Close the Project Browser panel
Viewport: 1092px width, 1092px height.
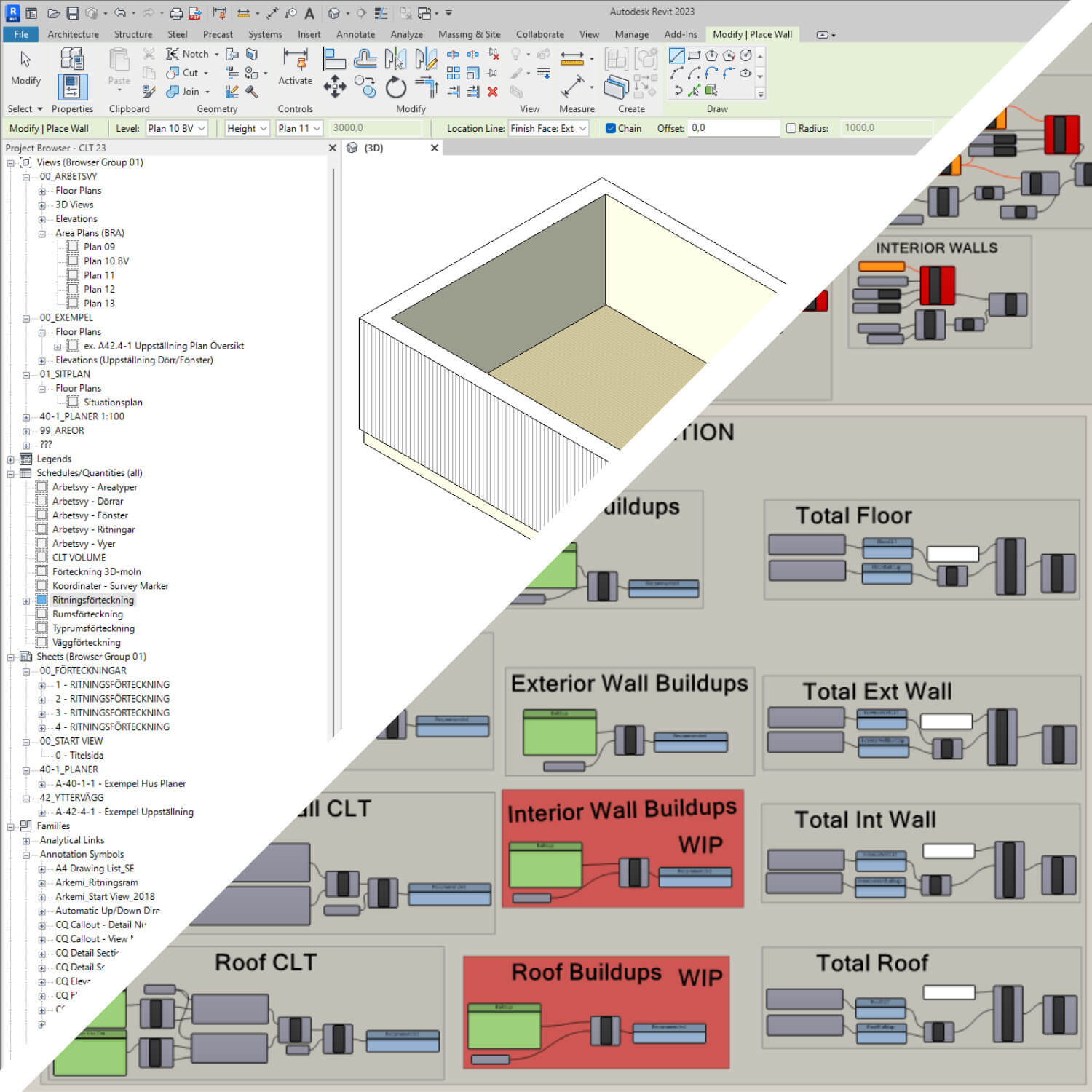333,148
